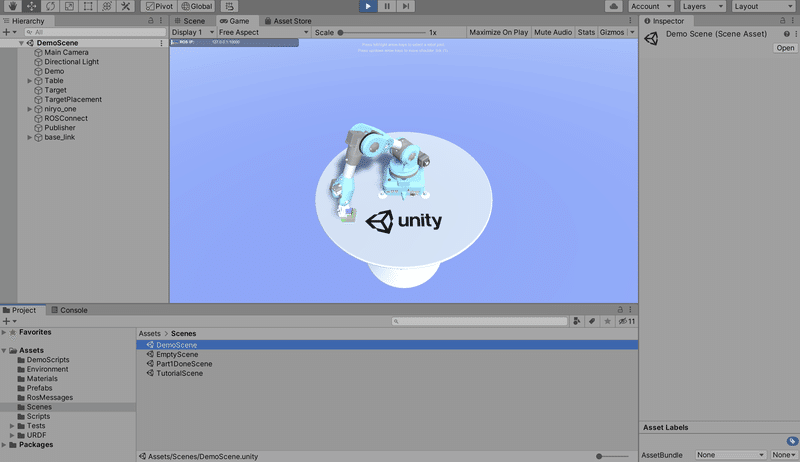Select the Scale tool

point(69,6)
